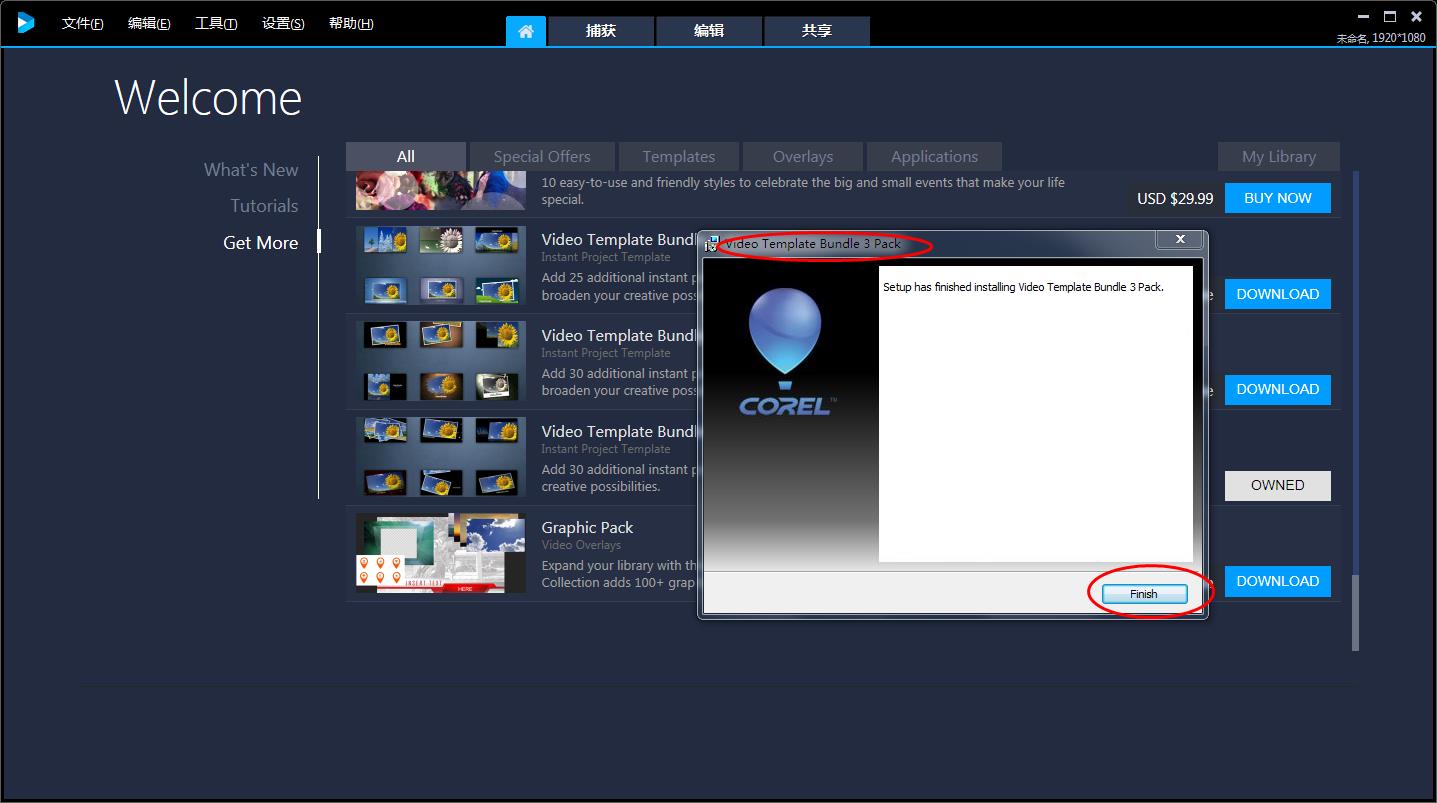Click BUY NOW for the $29.99 pack
The width and height of the screenshot is (1437, 803).
1278,198
